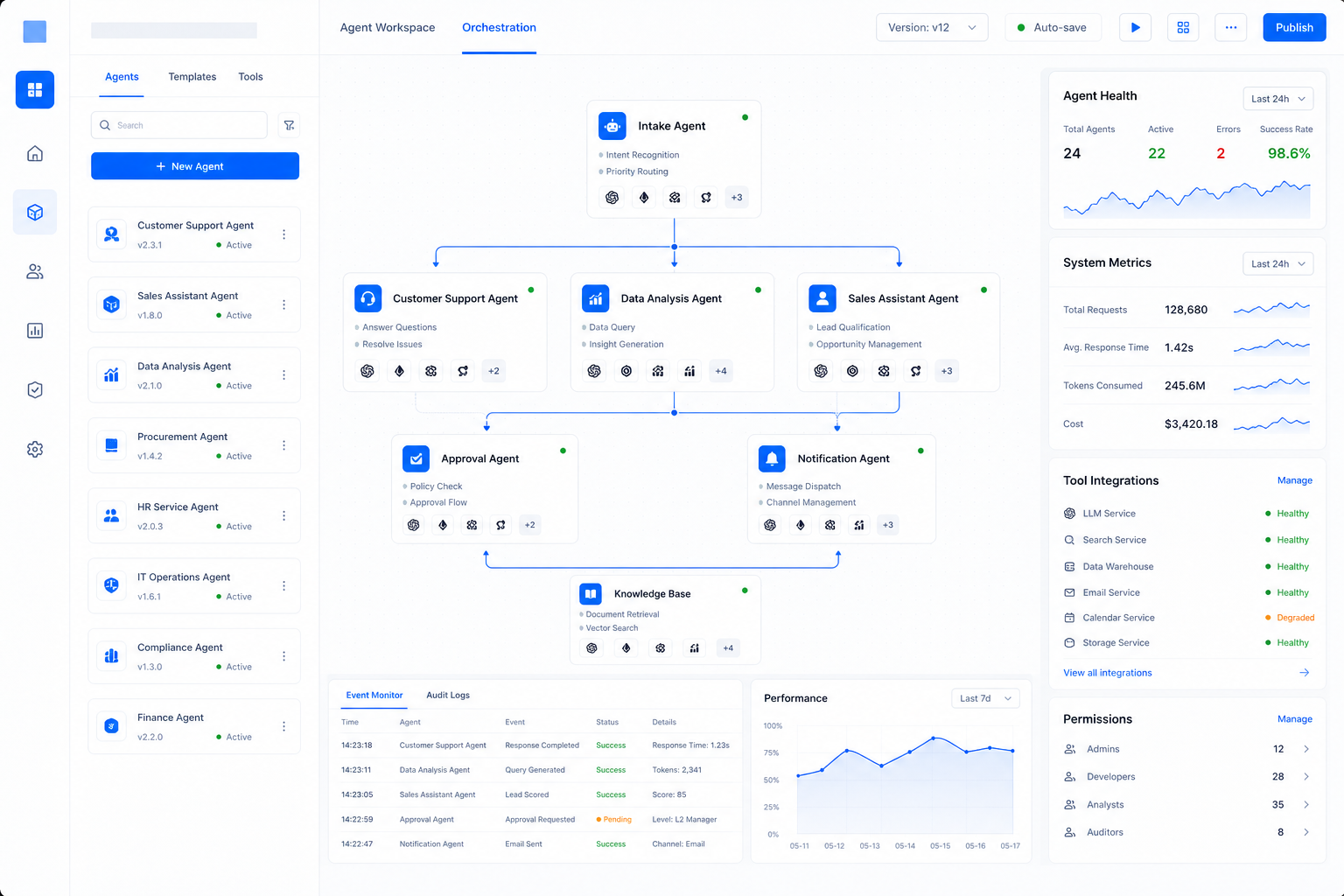Click the filter icon beside the search box
The image size is (1344, 896).
(x=289, y=125)
